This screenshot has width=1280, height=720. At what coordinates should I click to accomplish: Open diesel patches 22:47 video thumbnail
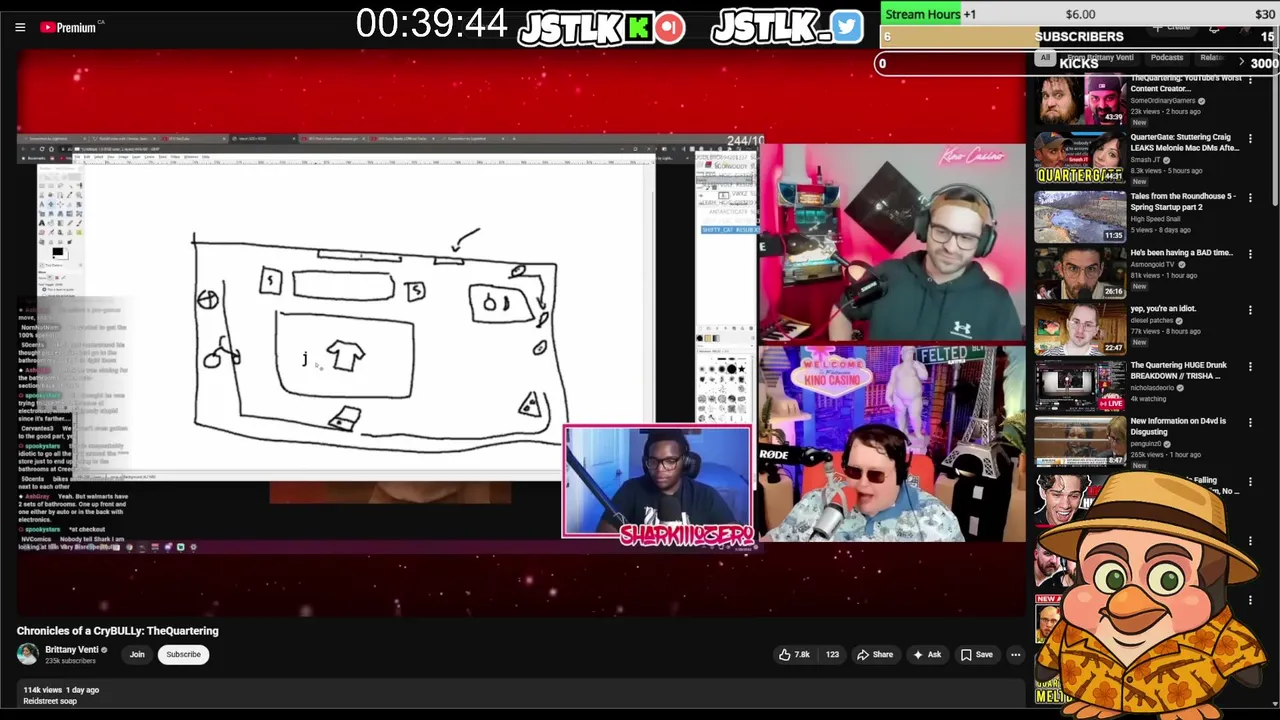[x=1079, y=327]
